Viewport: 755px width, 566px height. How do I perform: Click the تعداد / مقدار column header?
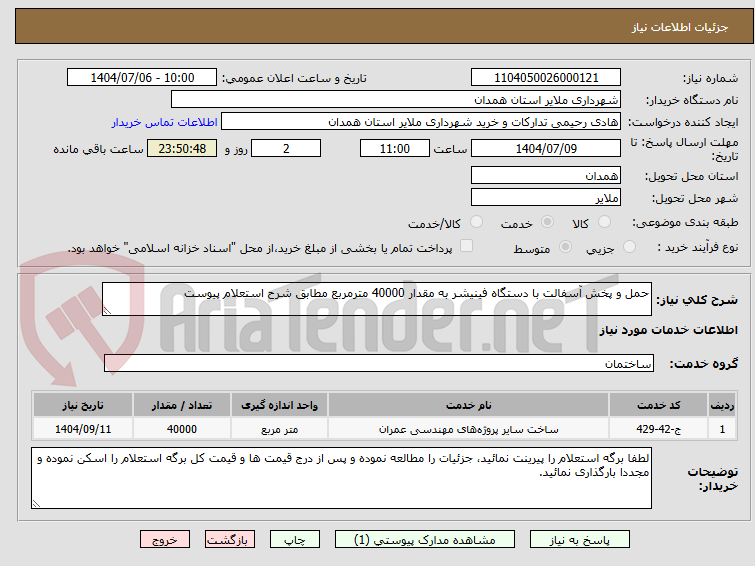point(182,405)
